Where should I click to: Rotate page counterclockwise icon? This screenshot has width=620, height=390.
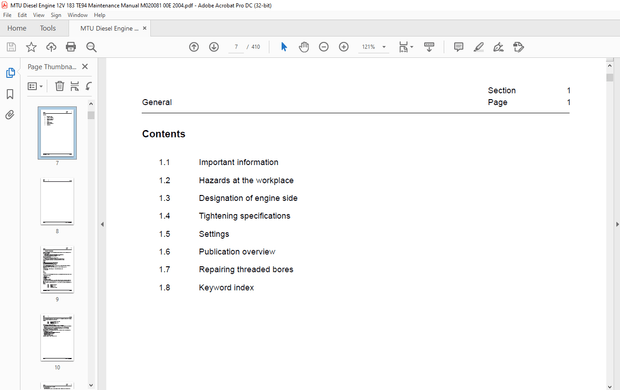click(x=89, y=86)
